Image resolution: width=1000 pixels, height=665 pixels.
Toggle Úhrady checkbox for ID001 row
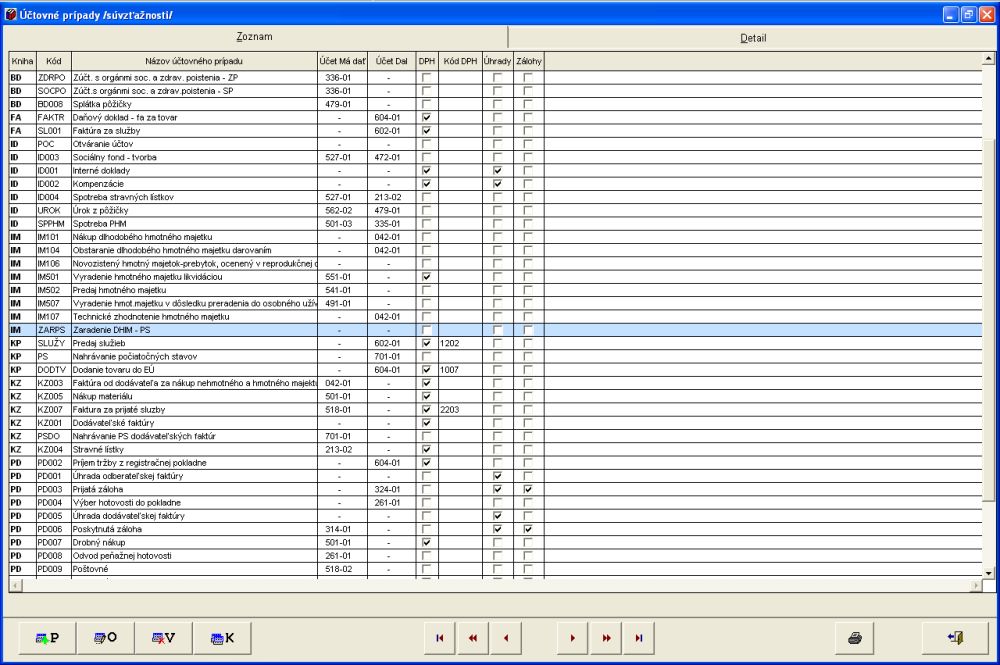[497, 170]
